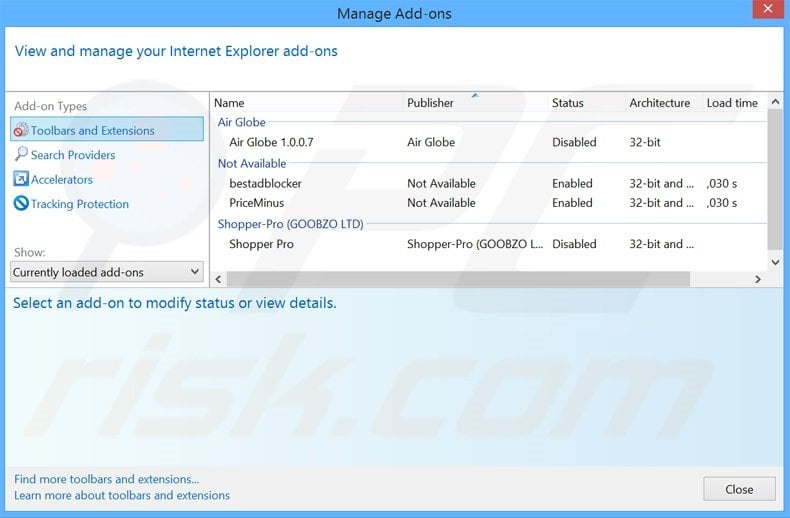
Task: Click the Search Providers magnifier icon
Action: (x=21, y=154)
